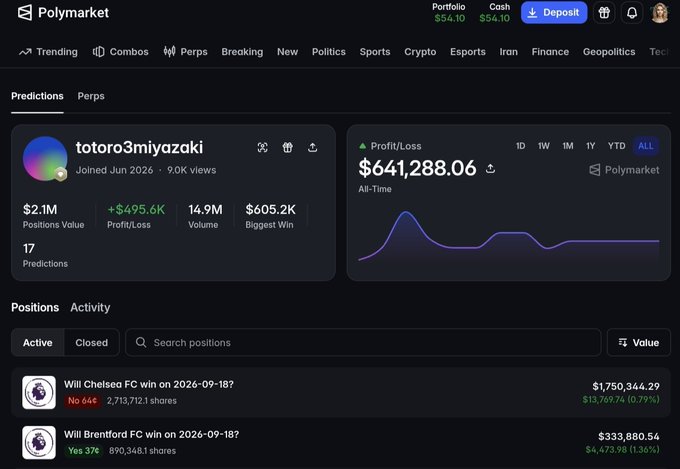
Task: Open the Politics category
Action: (329, 52)
